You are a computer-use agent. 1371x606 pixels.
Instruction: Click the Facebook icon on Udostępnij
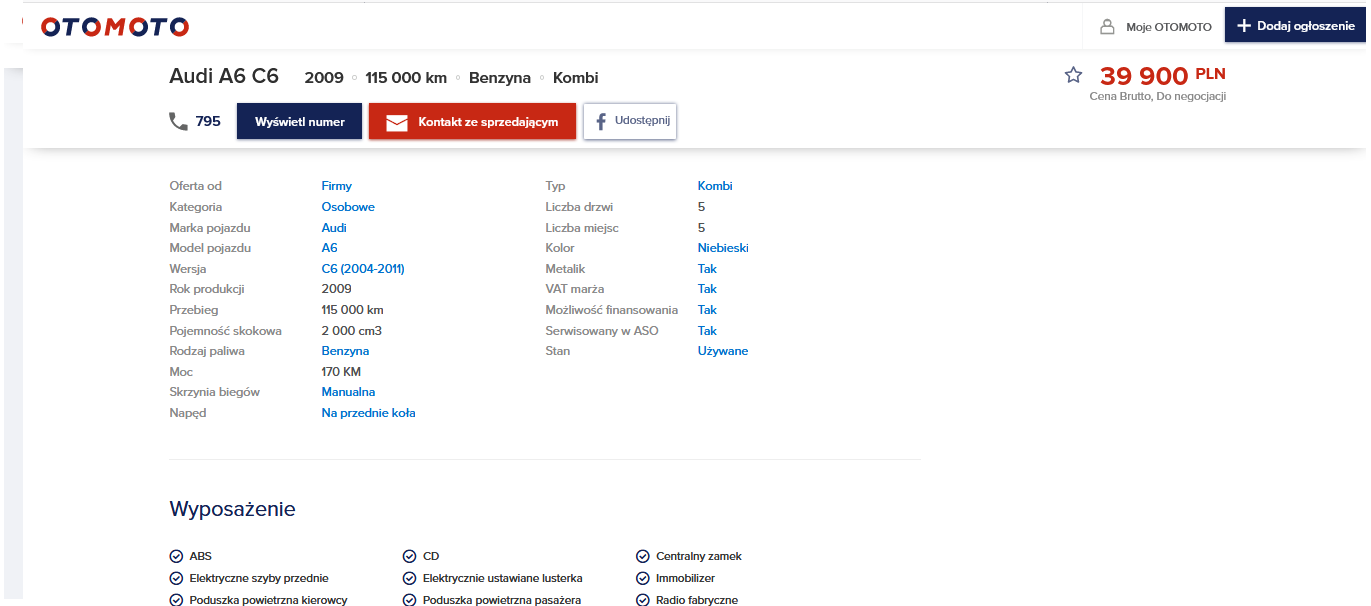[x=602, y=122]
